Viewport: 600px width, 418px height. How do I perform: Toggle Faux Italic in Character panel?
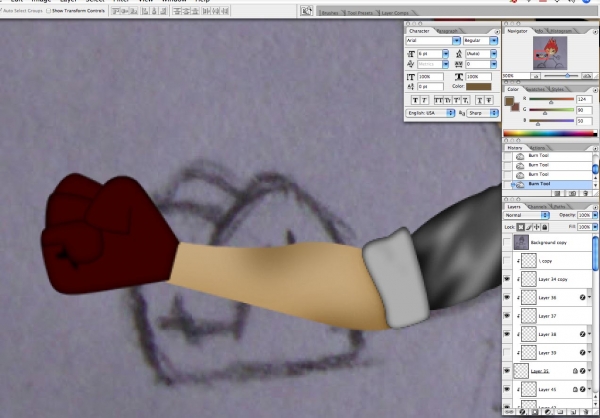[x=424, y=100]
